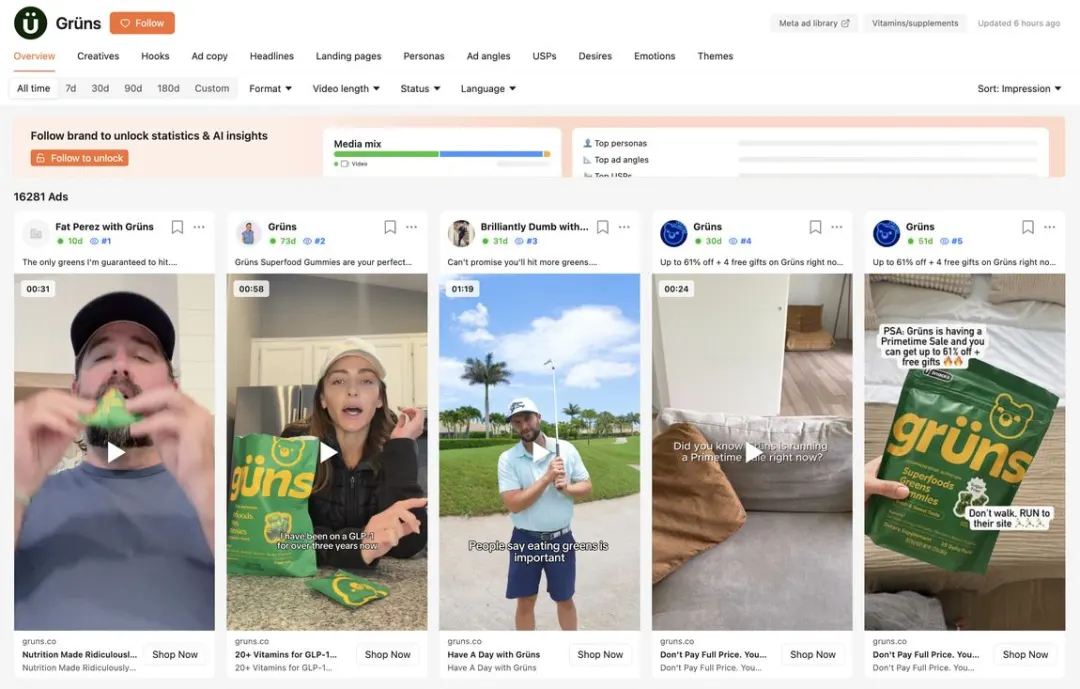Bookmark the Grüns ad ranked #5
The image size is (1080, 689).
pyautogui.click(x=1028, y=227)
